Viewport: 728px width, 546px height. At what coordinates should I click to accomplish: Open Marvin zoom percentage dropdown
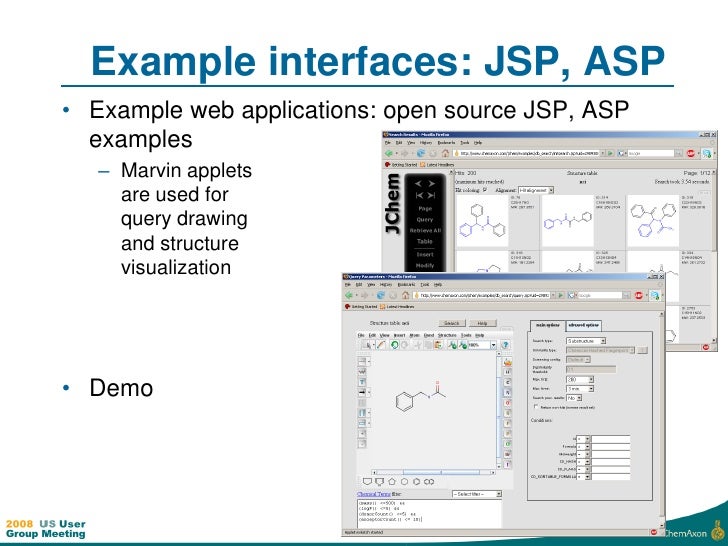coord(493,345)
